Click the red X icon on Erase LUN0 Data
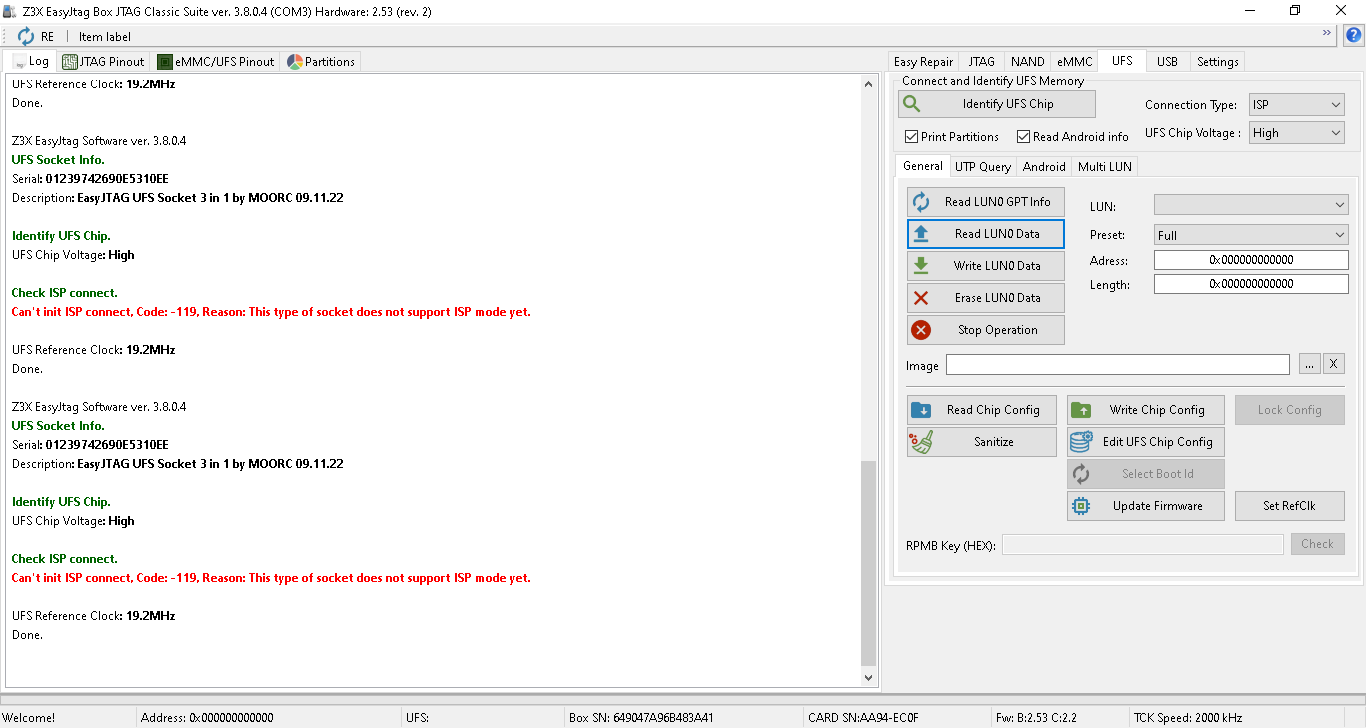1366x728 pixels. 921,297
